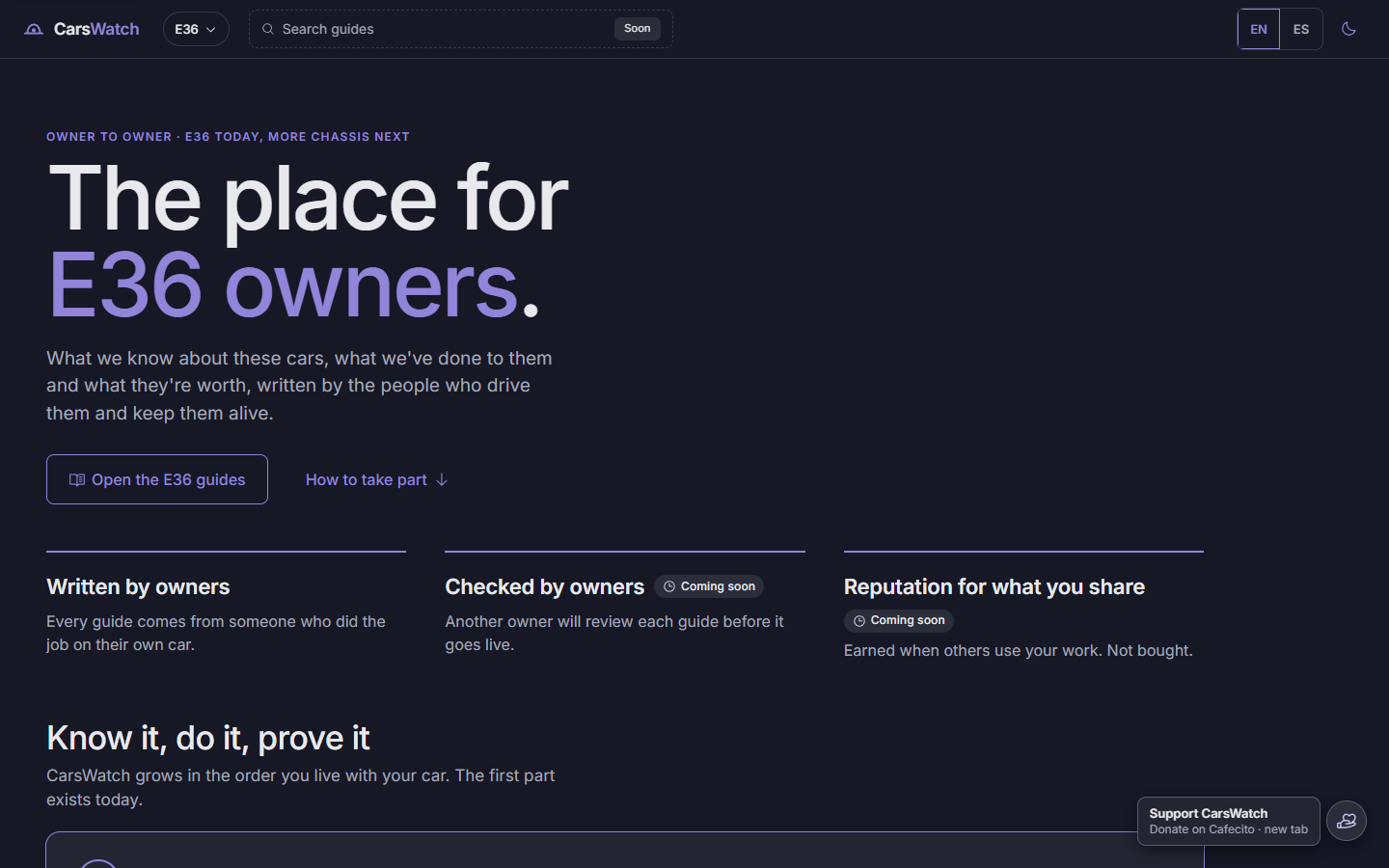
Task: Go to CarsWatch home via brand name
Action: coord(96,29)
